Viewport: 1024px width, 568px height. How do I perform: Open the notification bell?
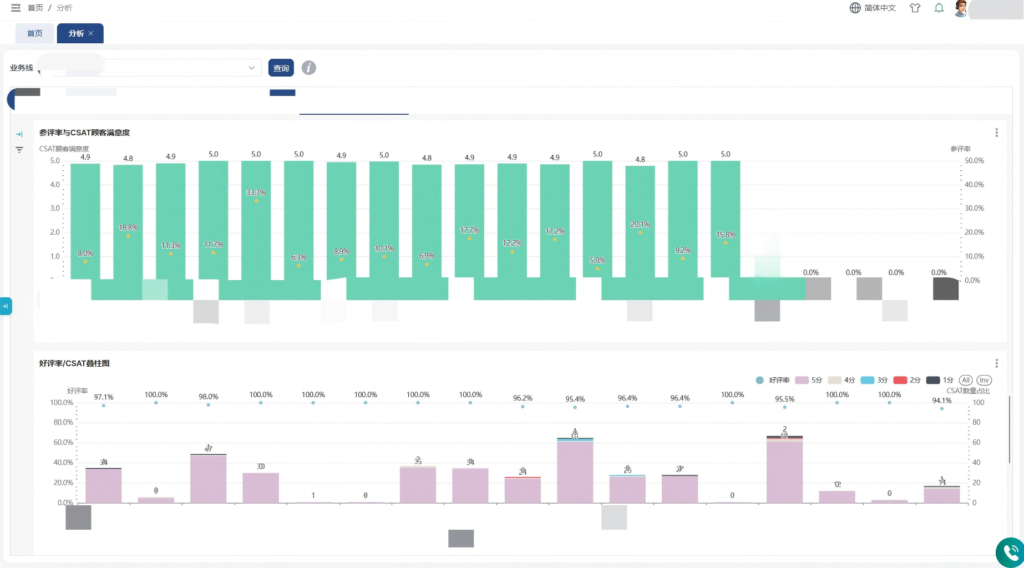click(x=938, y=8)
